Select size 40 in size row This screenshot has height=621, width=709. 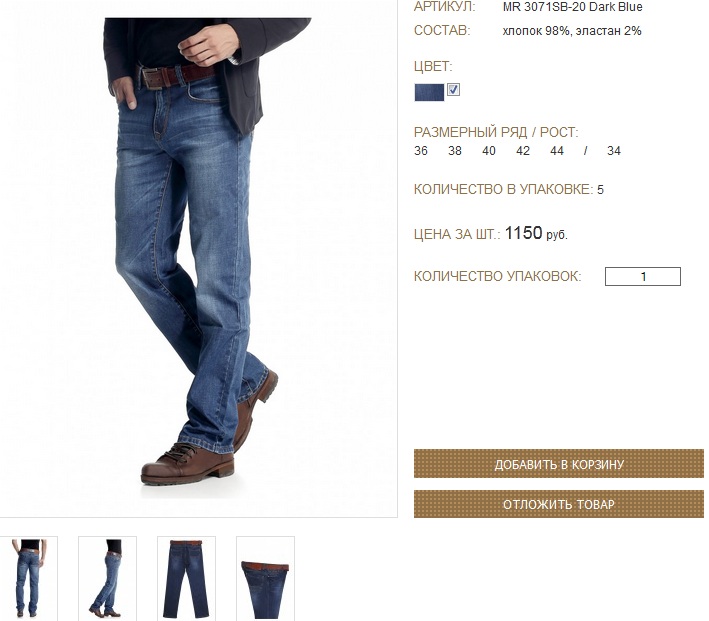pos(489,151)
